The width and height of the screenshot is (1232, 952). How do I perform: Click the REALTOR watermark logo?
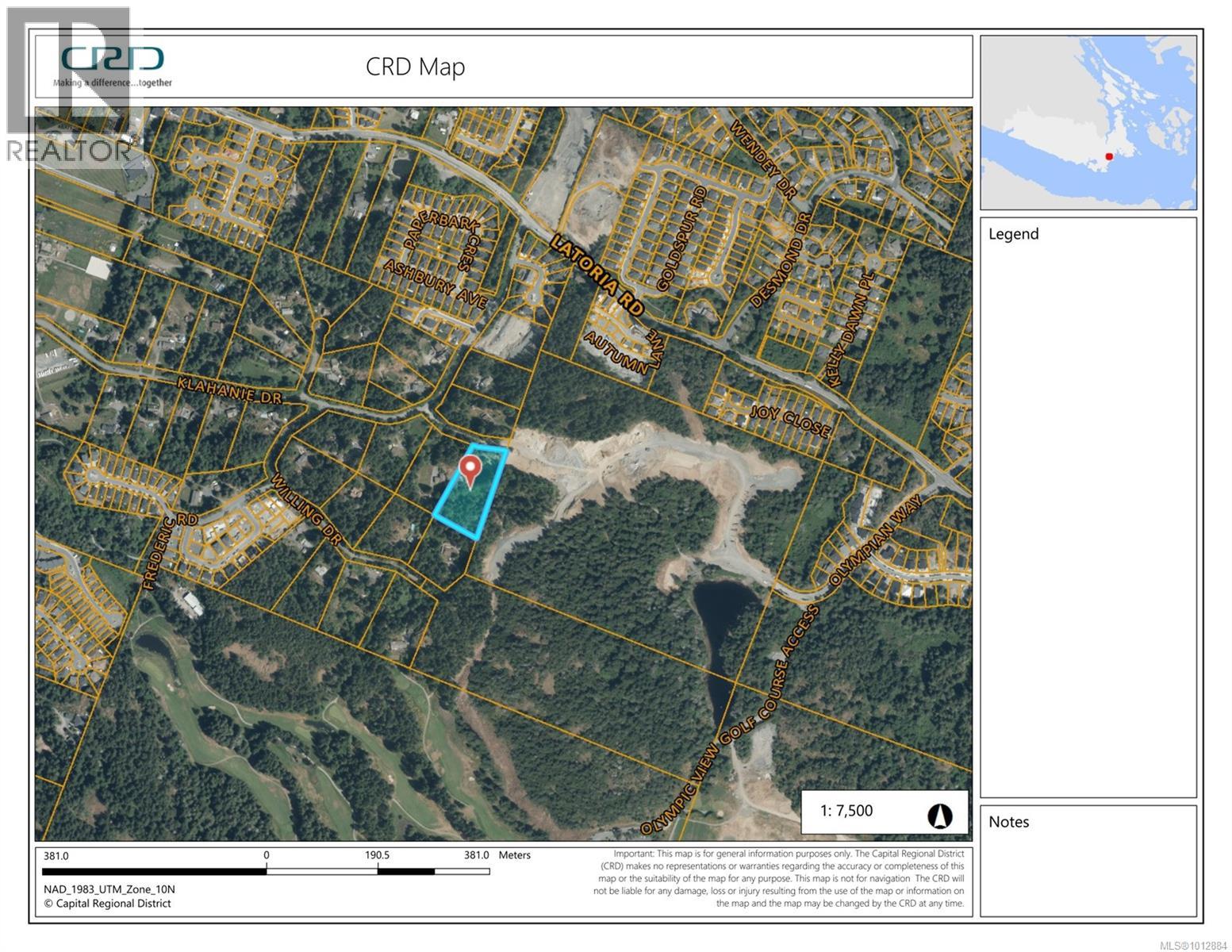[68, 87]
